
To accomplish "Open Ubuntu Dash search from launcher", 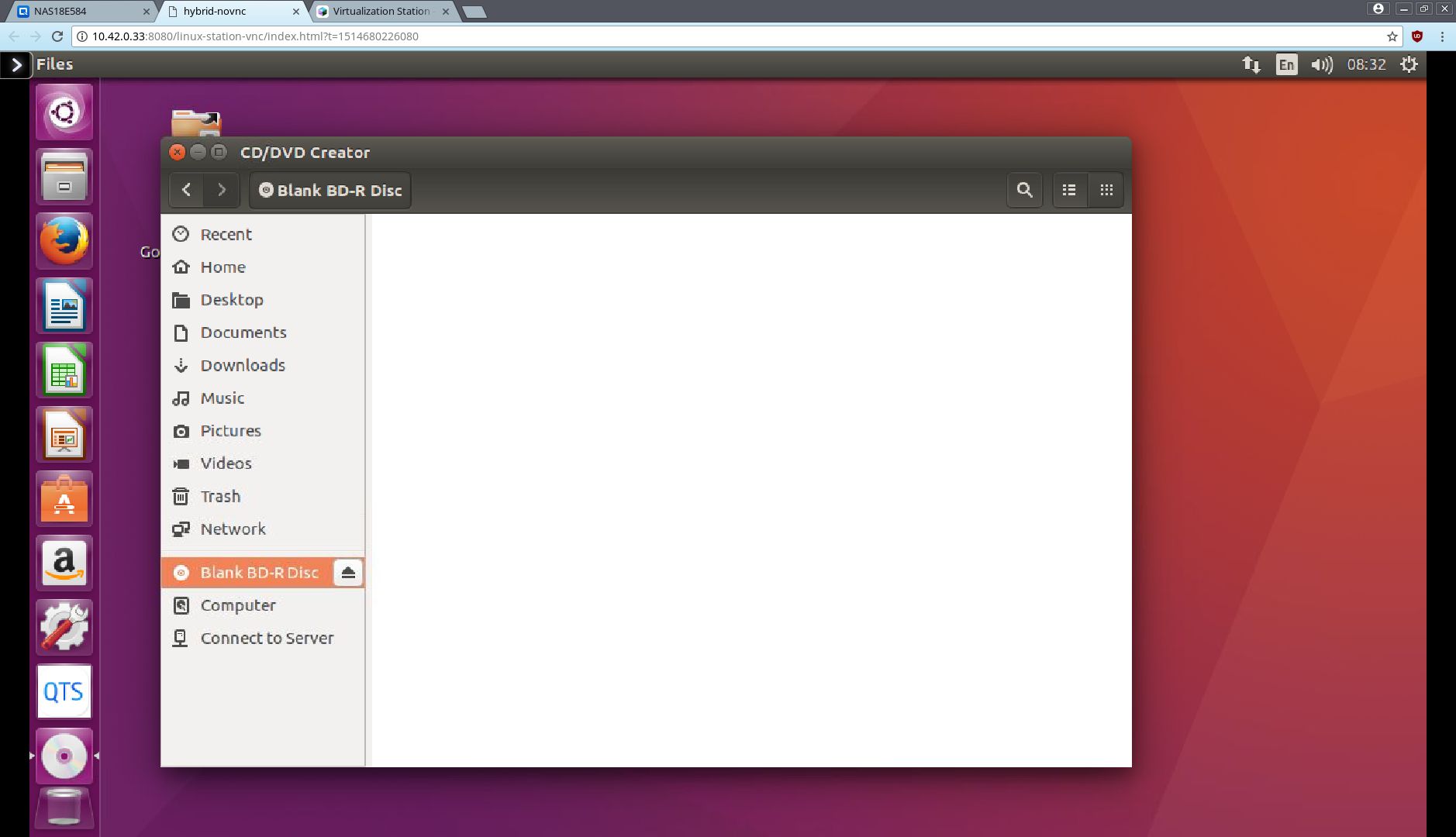I will click(64, 112).
